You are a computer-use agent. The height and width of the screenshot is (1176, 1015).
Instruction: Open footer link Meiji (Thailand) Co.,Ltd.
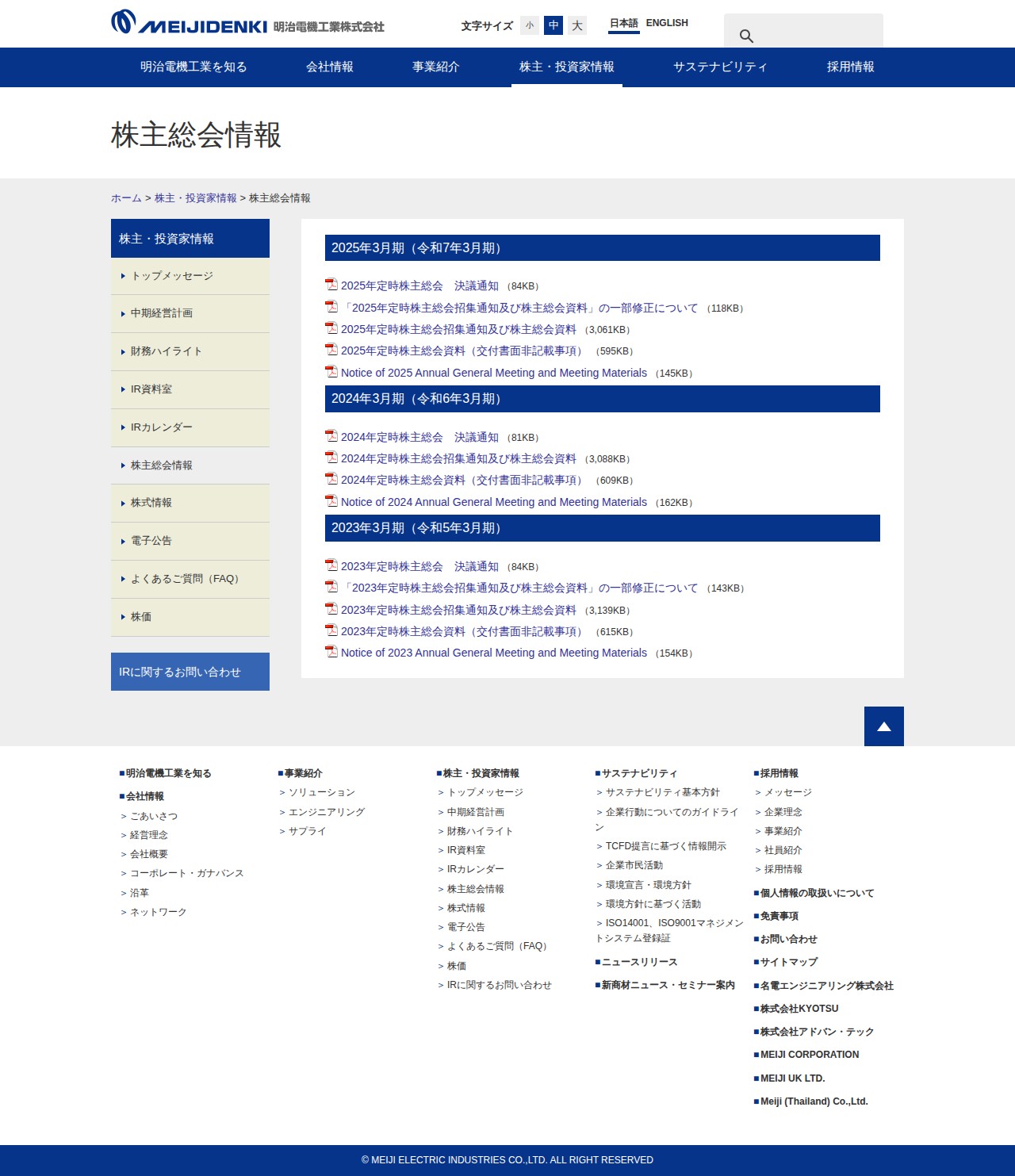[x=814, y=1101]
